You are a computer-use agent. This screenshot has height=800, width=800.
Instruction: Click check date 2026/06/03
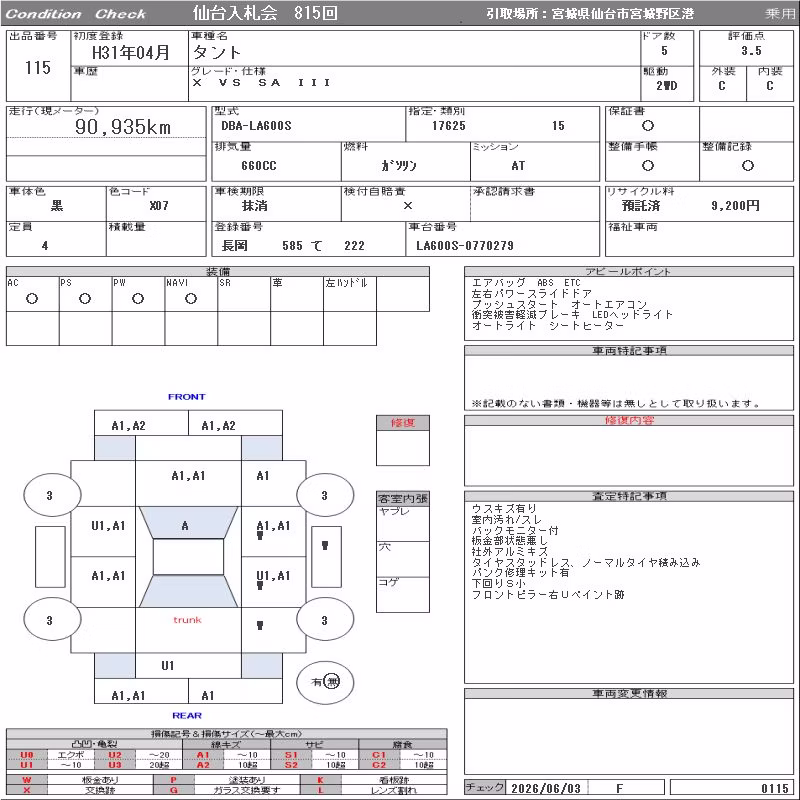[546, 788]
